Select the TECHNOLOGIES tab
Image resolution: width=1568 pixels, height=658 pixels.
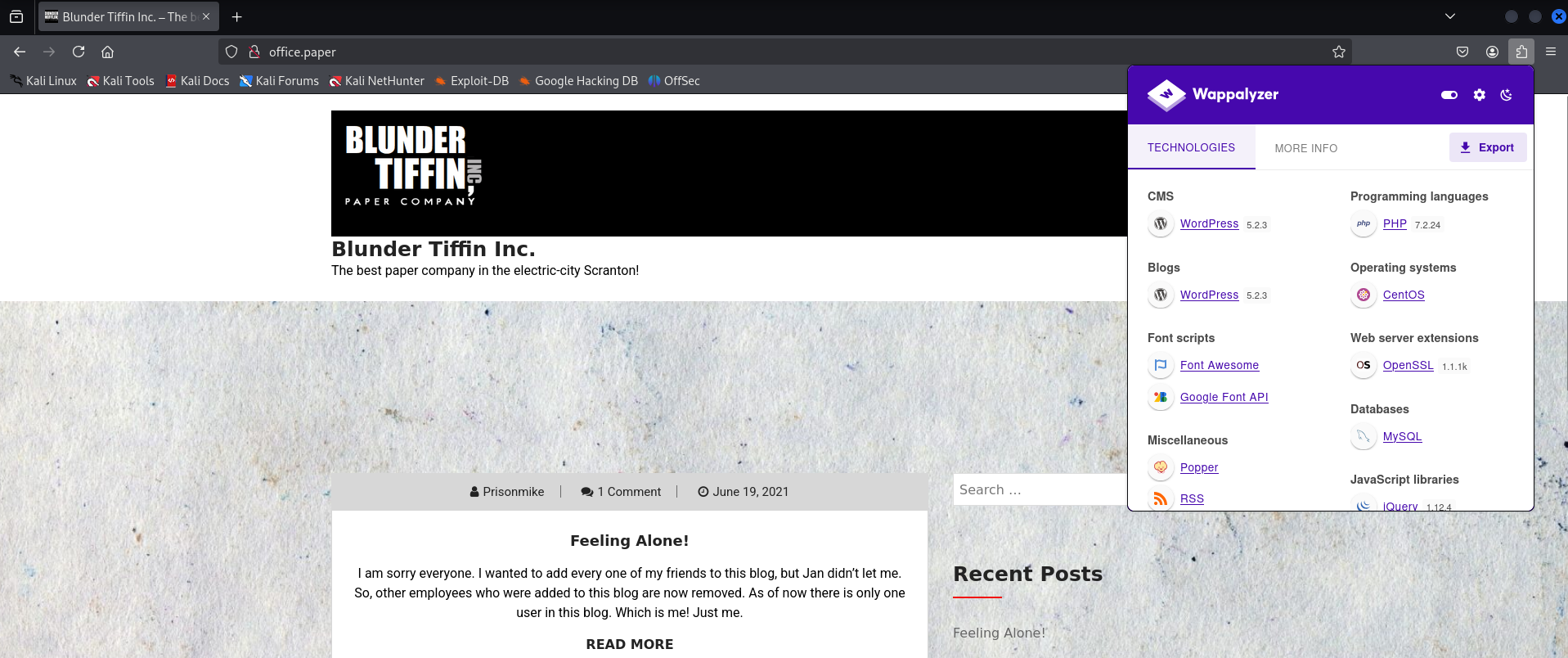[x=1191, y=147]
